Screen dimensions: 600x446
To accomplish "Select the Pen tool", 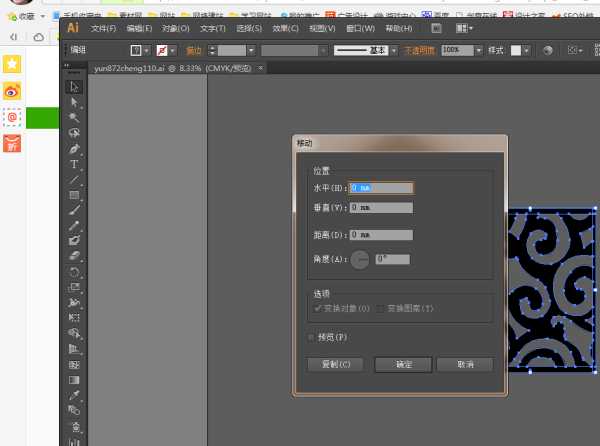I will (74, 148).
